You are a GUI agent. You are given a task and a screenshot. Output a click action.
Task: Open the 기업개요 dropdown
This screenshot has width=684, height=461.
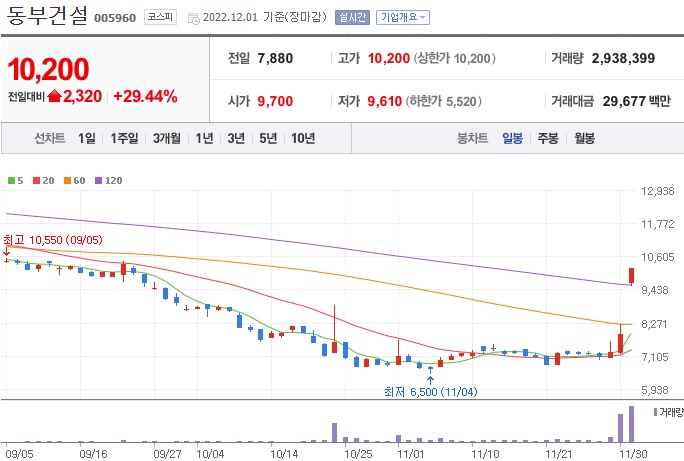pos(403,17)
